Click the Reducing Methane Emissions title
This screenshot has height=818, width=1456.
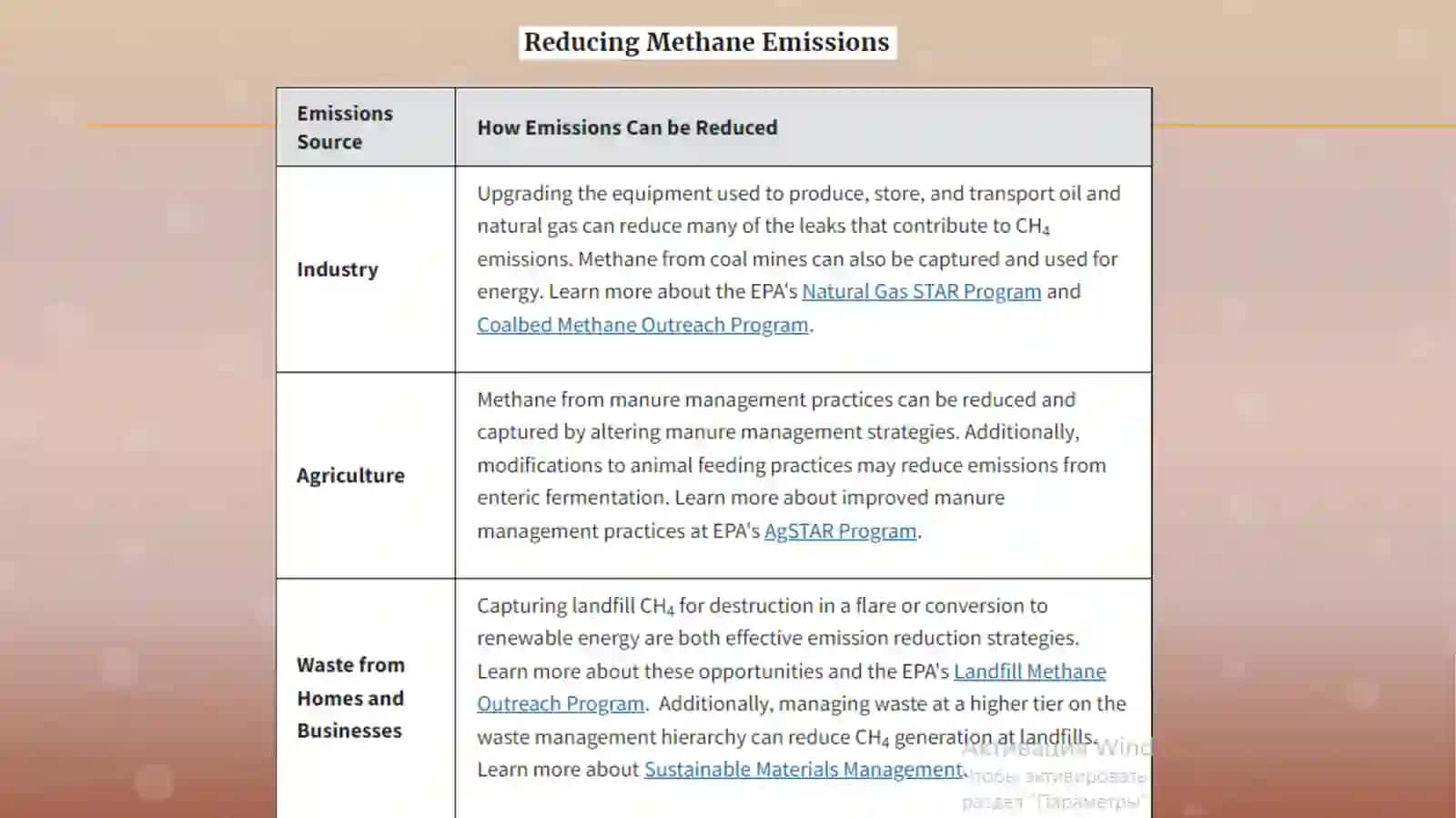tap(707, 43)
